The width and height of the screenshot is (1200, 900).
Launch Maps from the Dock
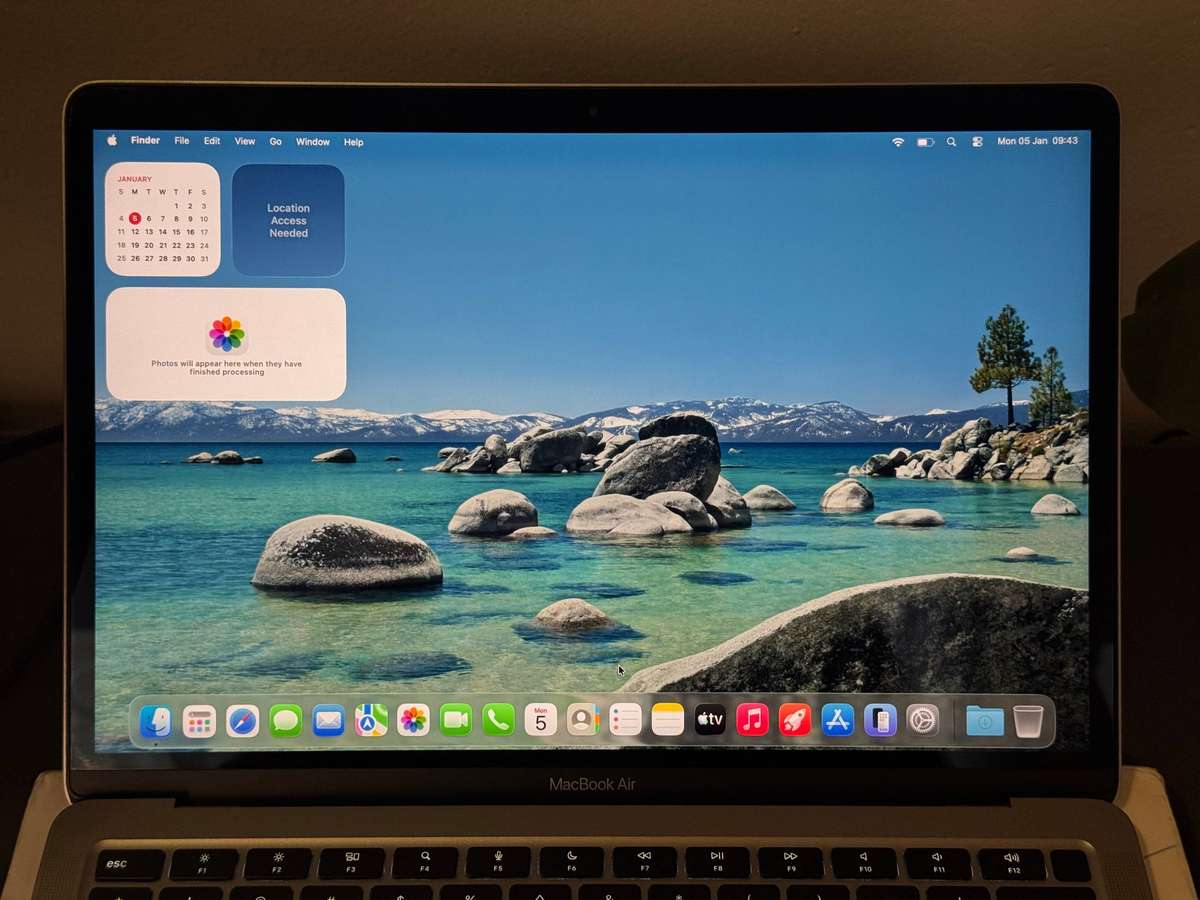coord(371,720)
